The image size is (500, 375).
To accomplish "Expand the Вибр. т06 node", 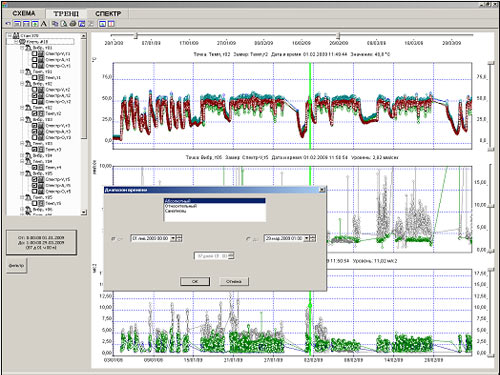I will tap(22, 209).
